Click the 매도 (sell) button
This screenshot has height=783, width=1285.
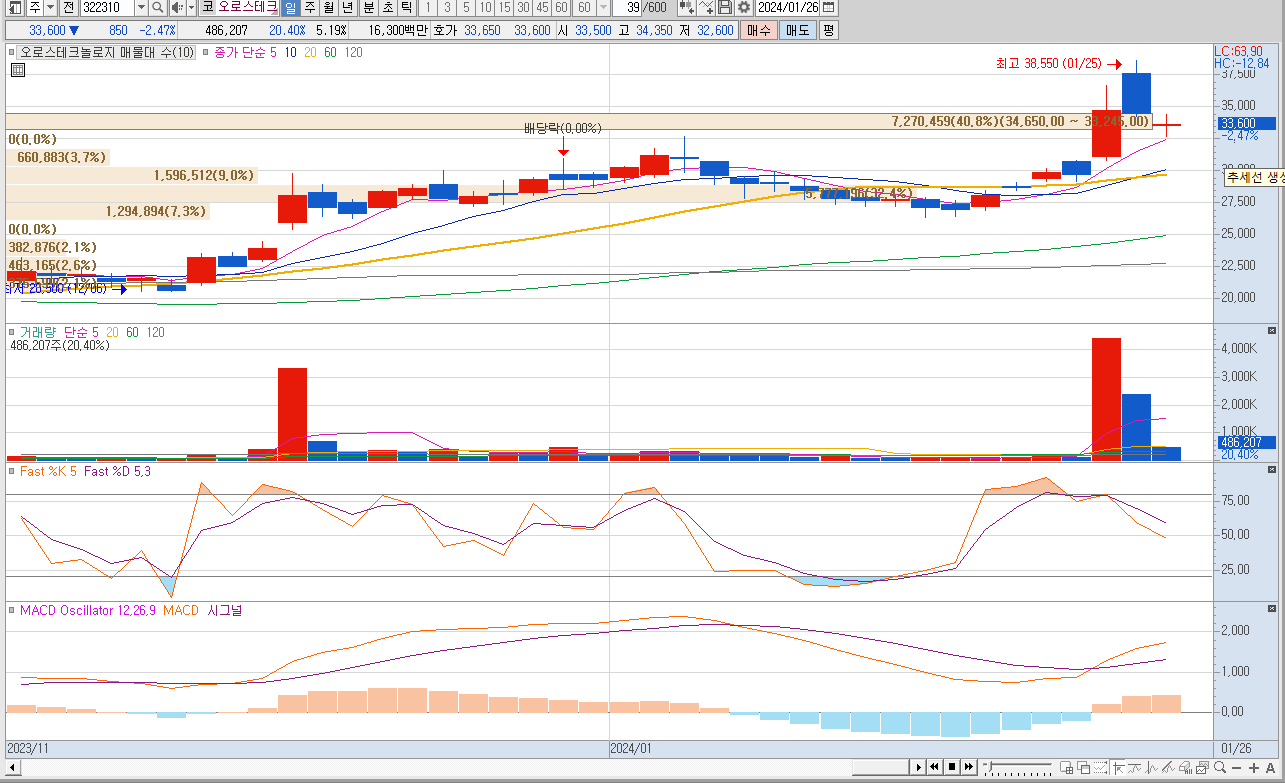tap(797, 30)
